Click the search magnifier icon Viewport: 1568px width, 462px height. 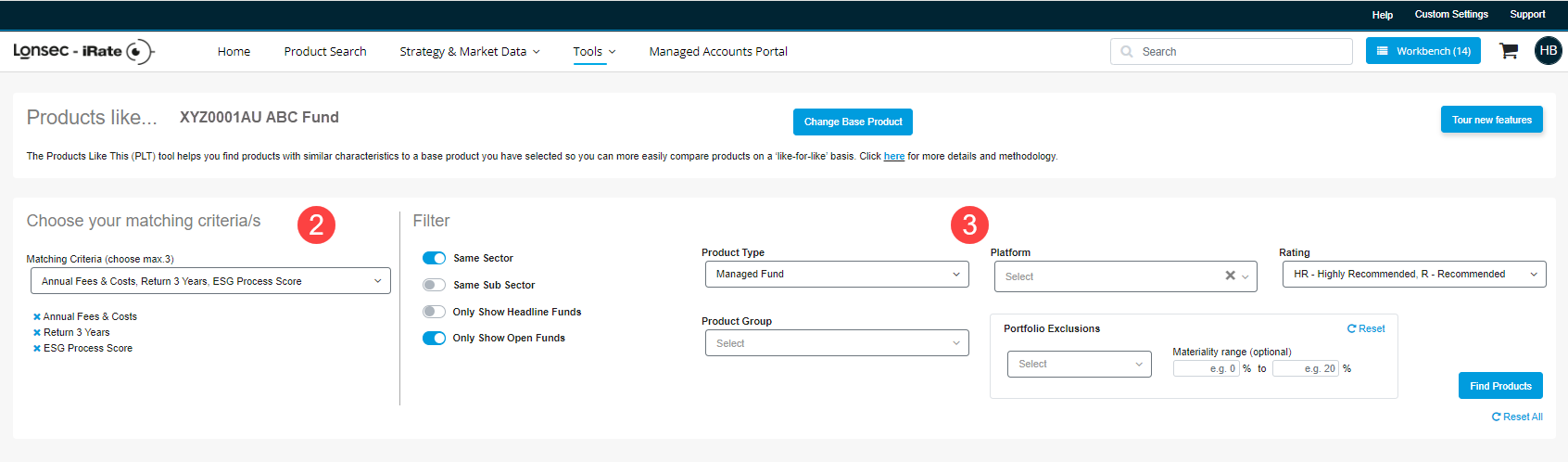[1127, 52]
